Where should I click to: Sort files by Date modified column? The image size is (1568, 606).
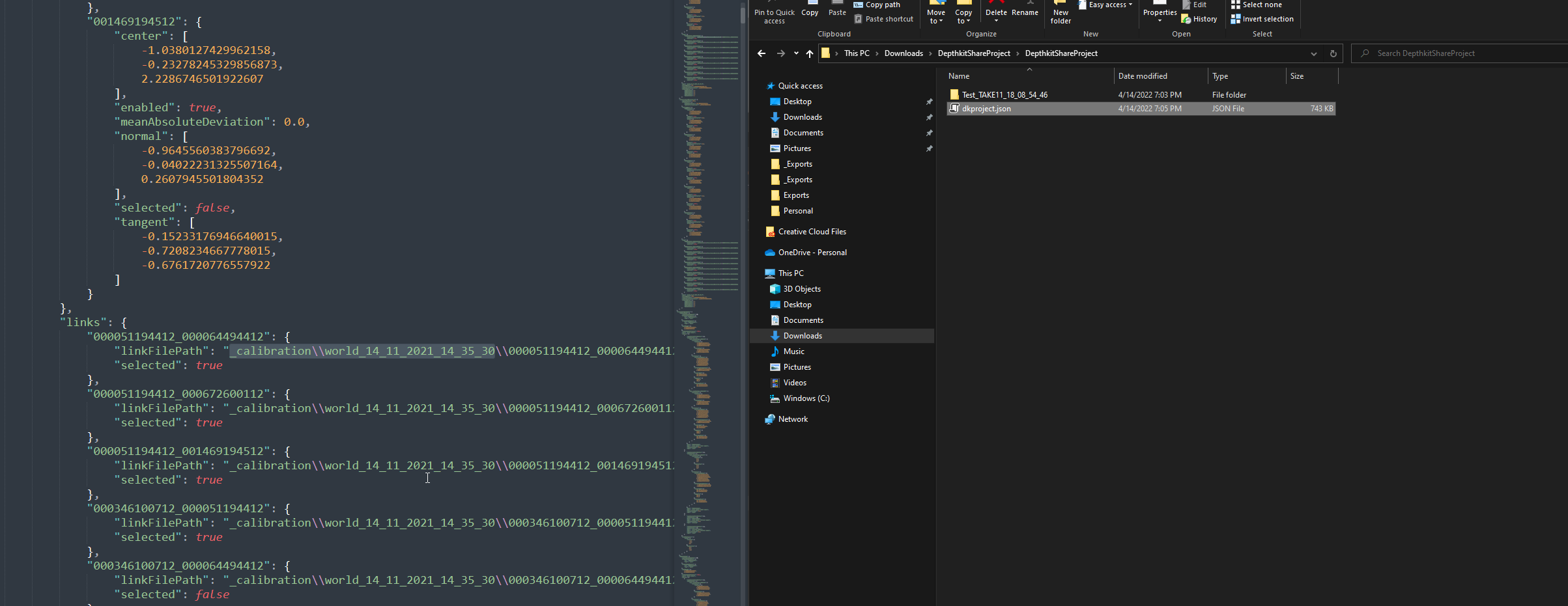pos(1143,76)
